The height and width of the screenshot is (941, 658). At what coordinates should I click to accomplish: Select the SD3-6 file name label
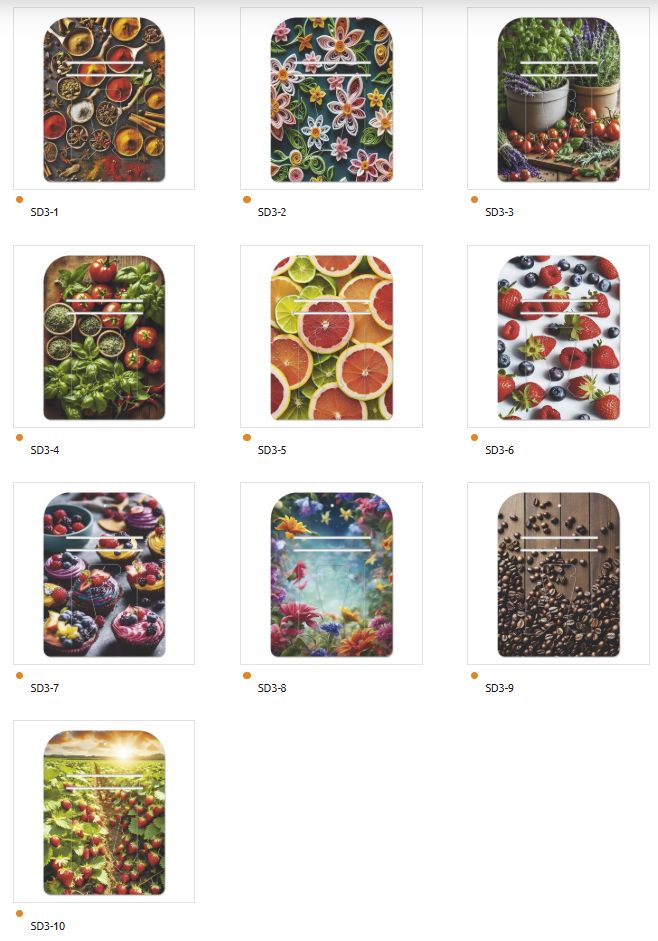[500, 450]
